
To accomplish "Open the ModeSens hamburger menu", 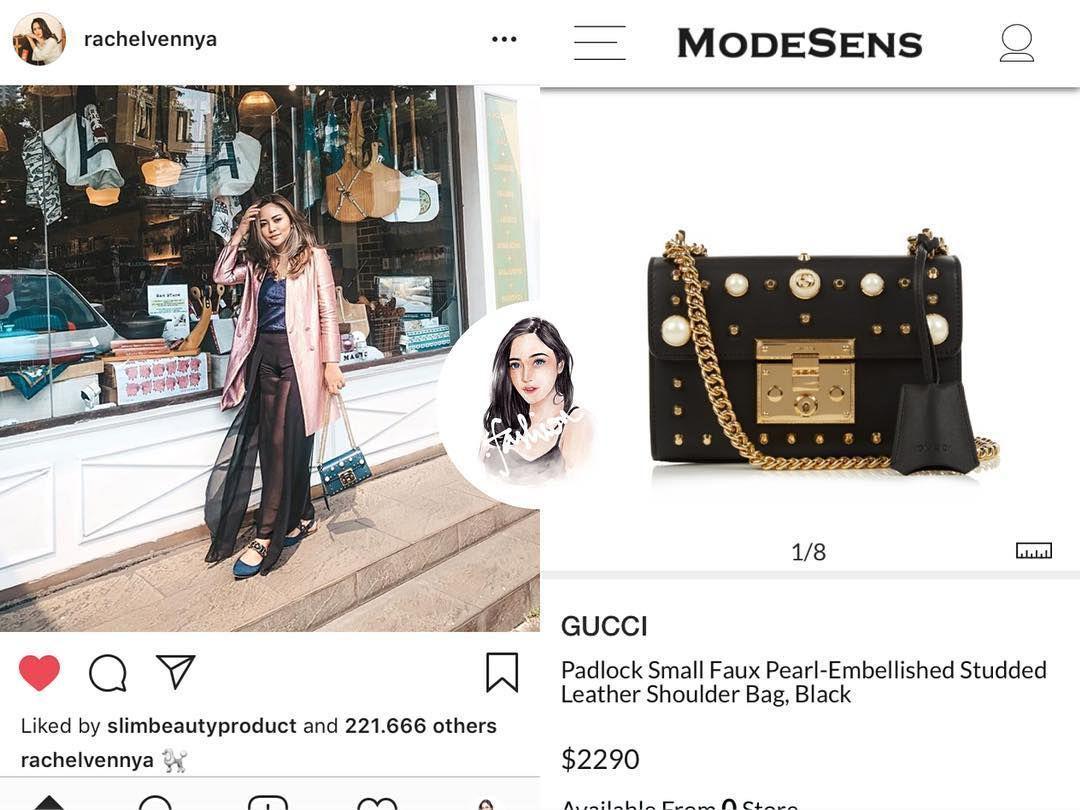I will pos(599,43).
